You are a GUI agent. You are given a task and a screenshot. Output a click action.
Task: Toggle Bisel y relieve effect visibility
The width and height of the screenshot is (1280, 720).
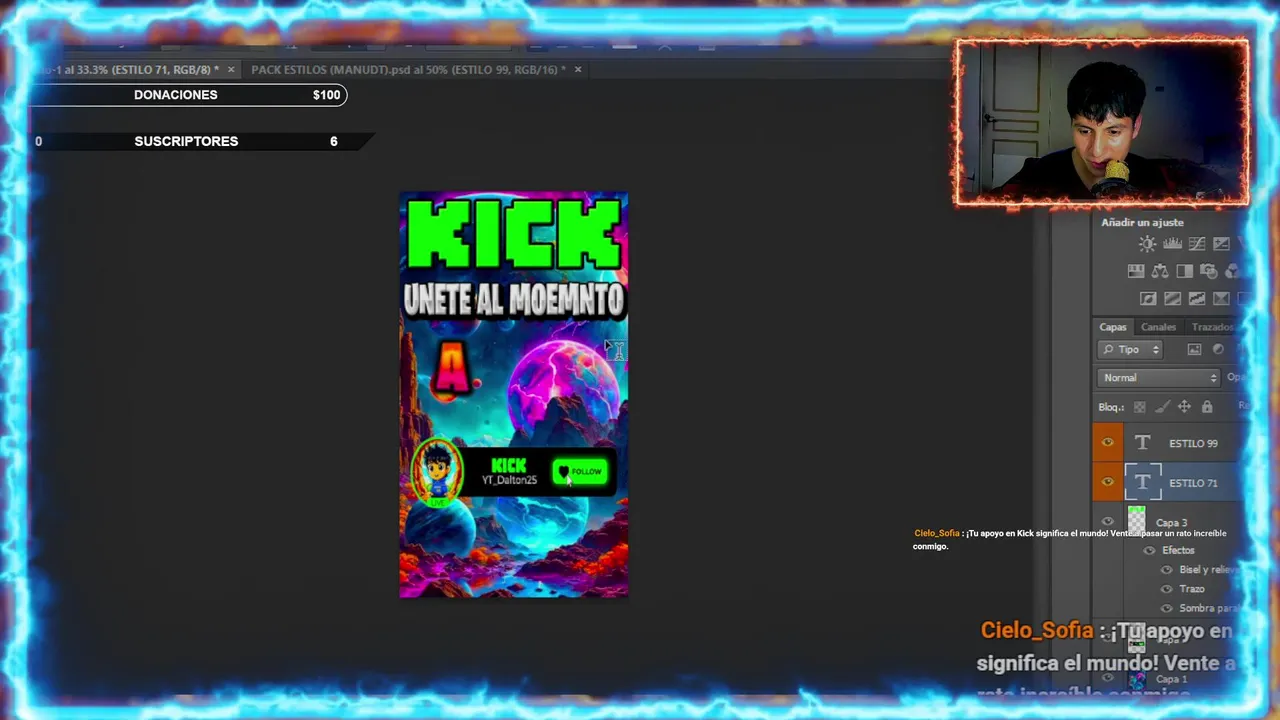(x=1166, y=569)
